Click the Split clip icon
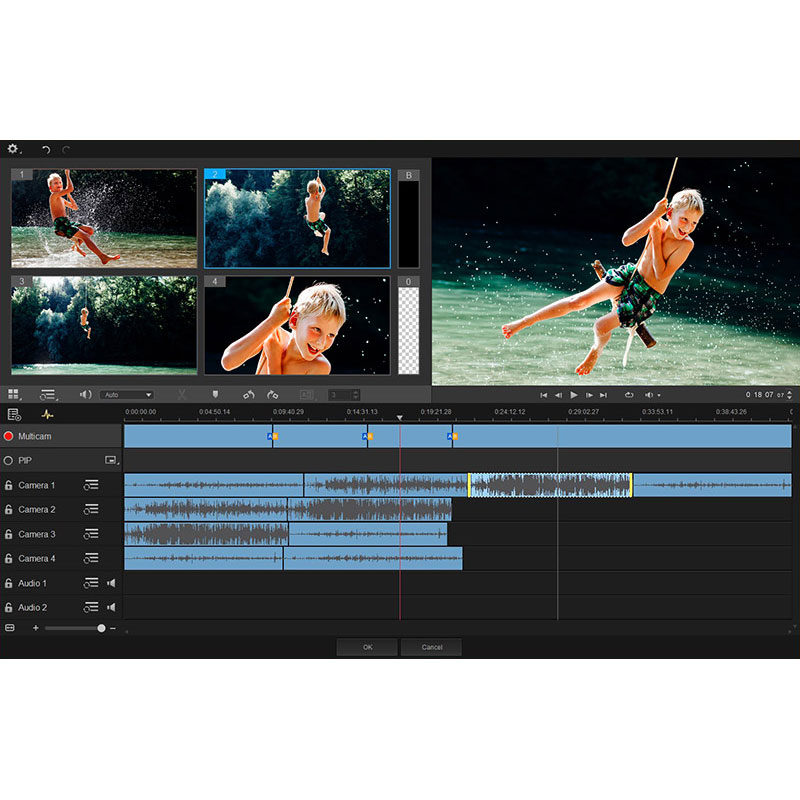Screen dimensions: 800x800 181,395
